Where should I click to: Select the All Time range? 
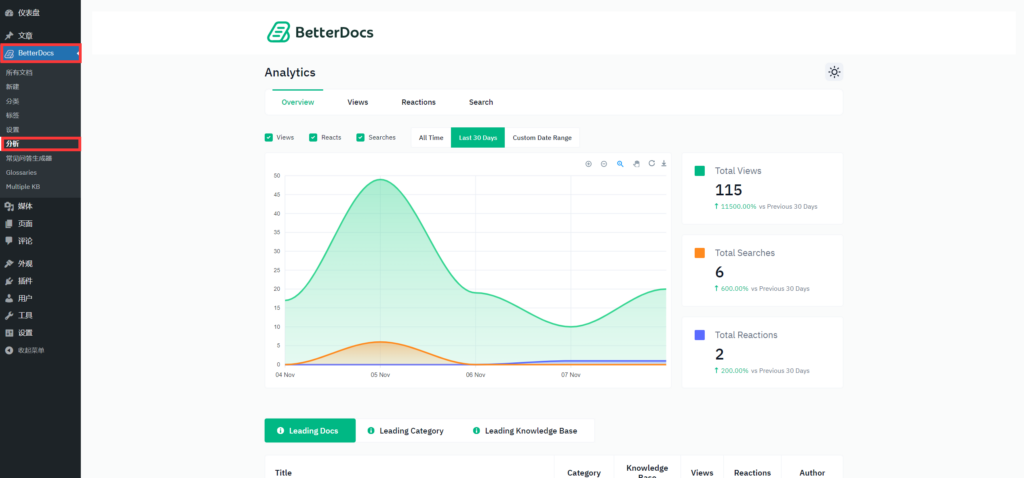431,138
